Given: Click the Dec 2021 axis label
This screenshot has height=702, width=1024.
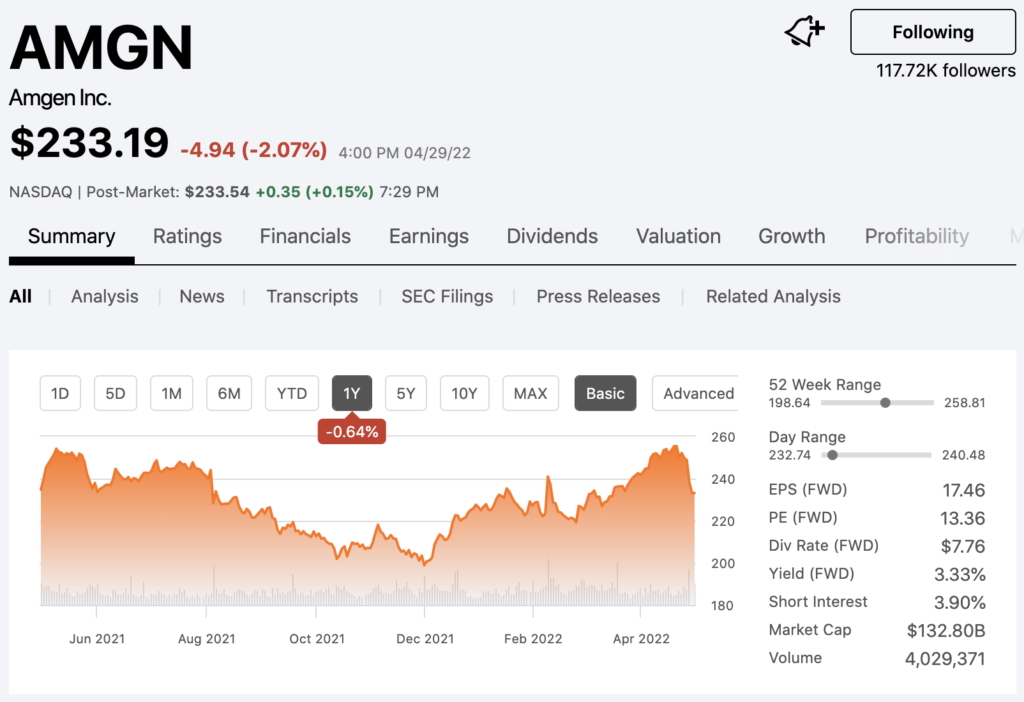Looking at the screenshot, I should tap(425, 639).
